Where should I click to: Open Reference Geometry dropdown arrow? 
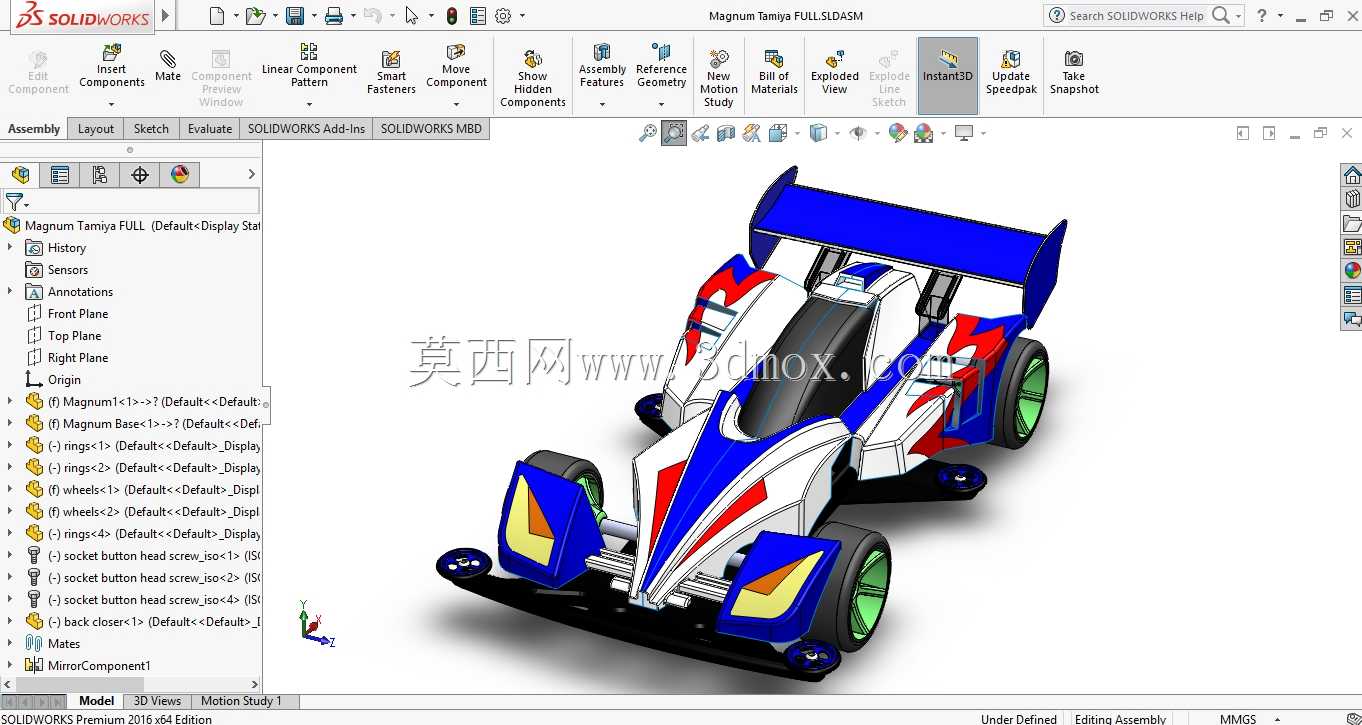[661, 104]
